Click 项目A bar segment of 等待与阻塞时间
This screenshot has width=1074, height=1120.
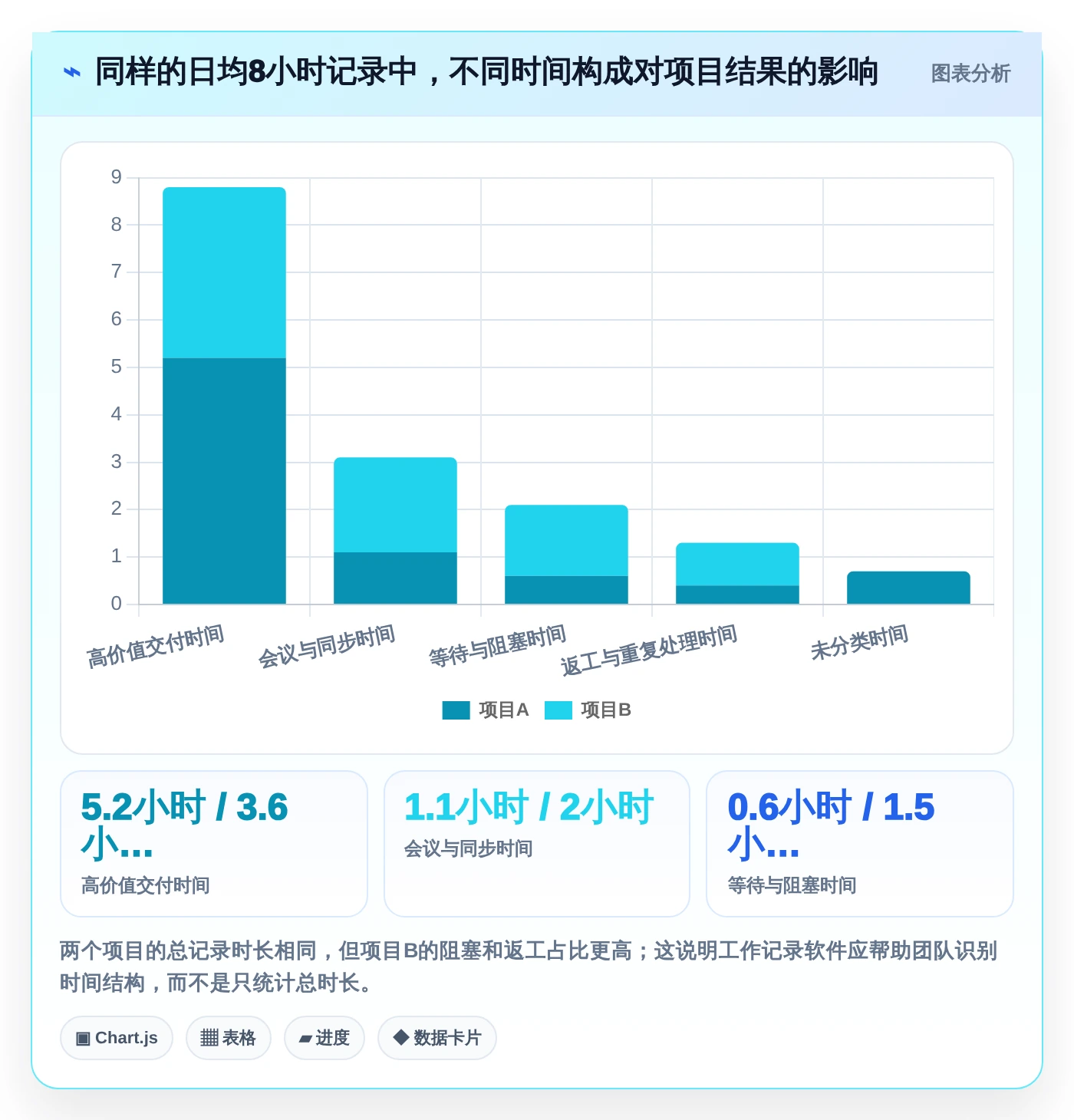566,590
